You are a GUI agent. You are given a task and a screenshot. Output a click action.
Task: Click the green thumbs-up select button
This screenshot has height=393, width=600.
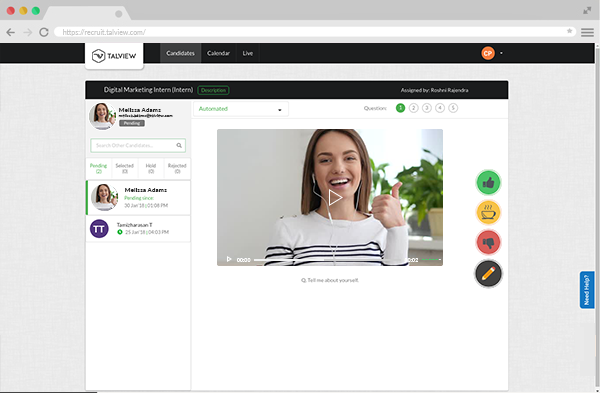pos(488,183)
